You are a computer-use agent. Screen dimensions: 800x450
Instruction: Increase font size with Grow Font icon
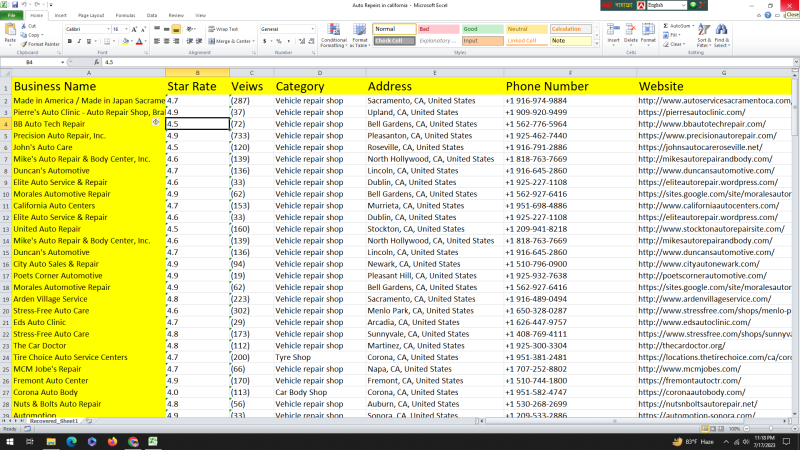click(135, 29)
